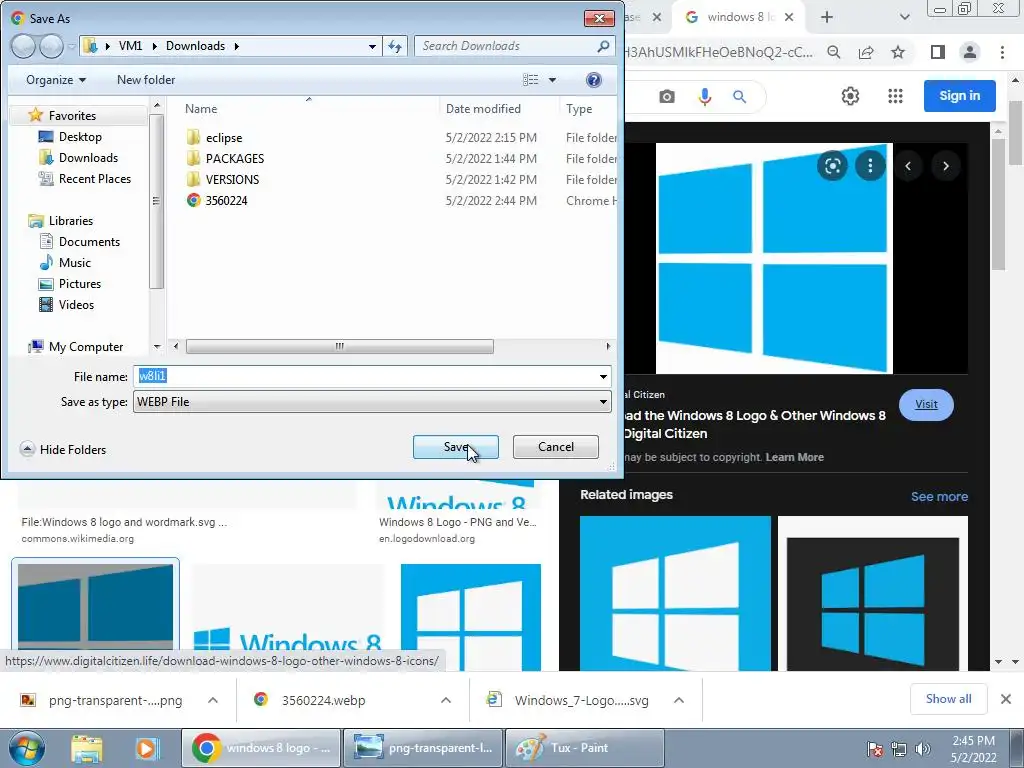This screenshot has width=1024, height=768.
Task: Click the Chrome zoom magnifier icon
Action: click(x=833, y=52)
